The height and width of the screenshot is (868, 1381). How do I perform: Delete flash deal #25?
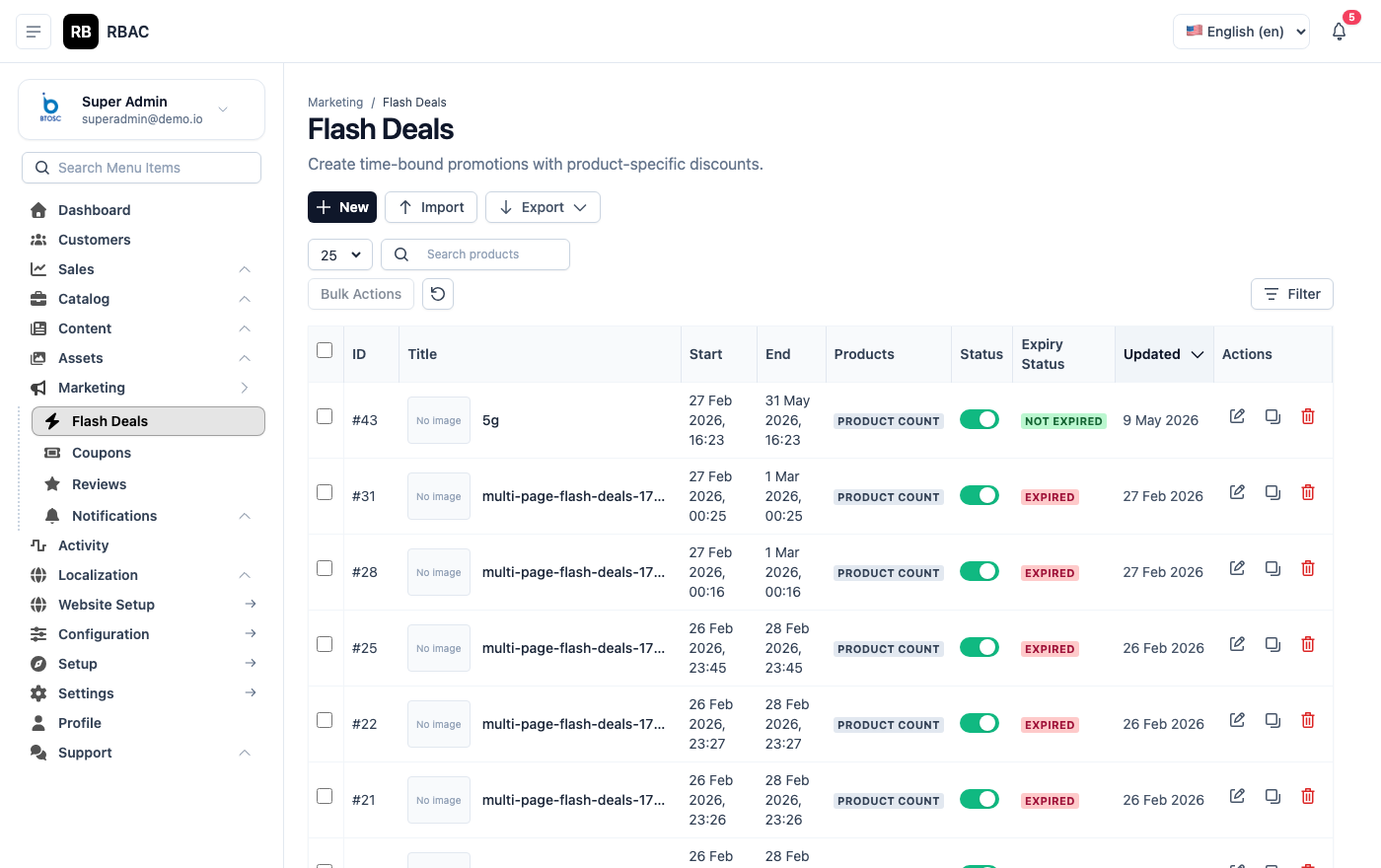point(1308,644)
